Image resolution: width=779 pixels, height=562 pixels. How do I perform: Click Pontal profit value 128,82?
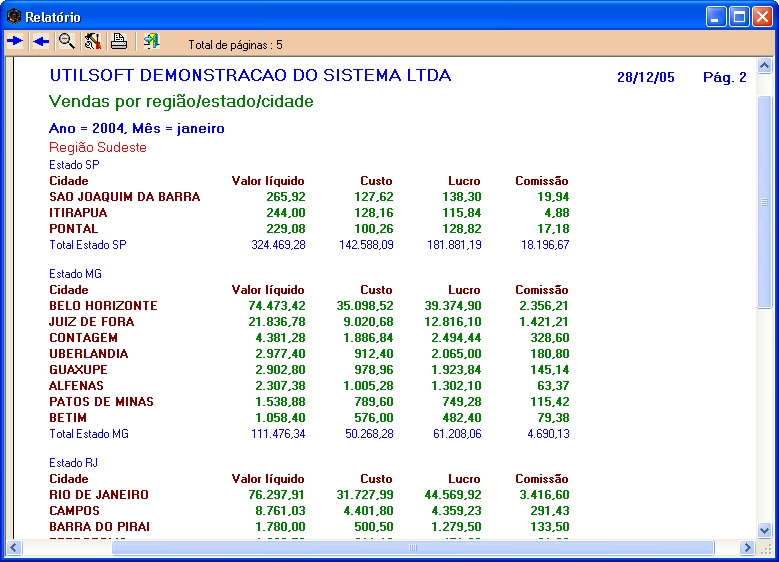pyautogui.click(x=462, y=229)
